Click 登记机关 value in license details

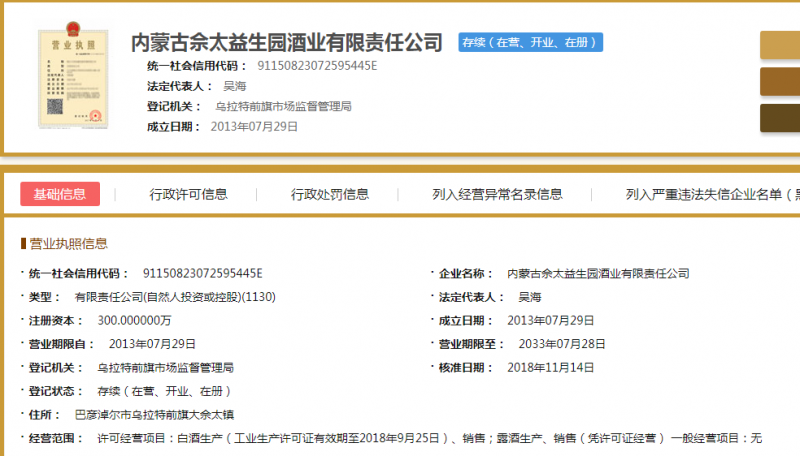[165, 367]
